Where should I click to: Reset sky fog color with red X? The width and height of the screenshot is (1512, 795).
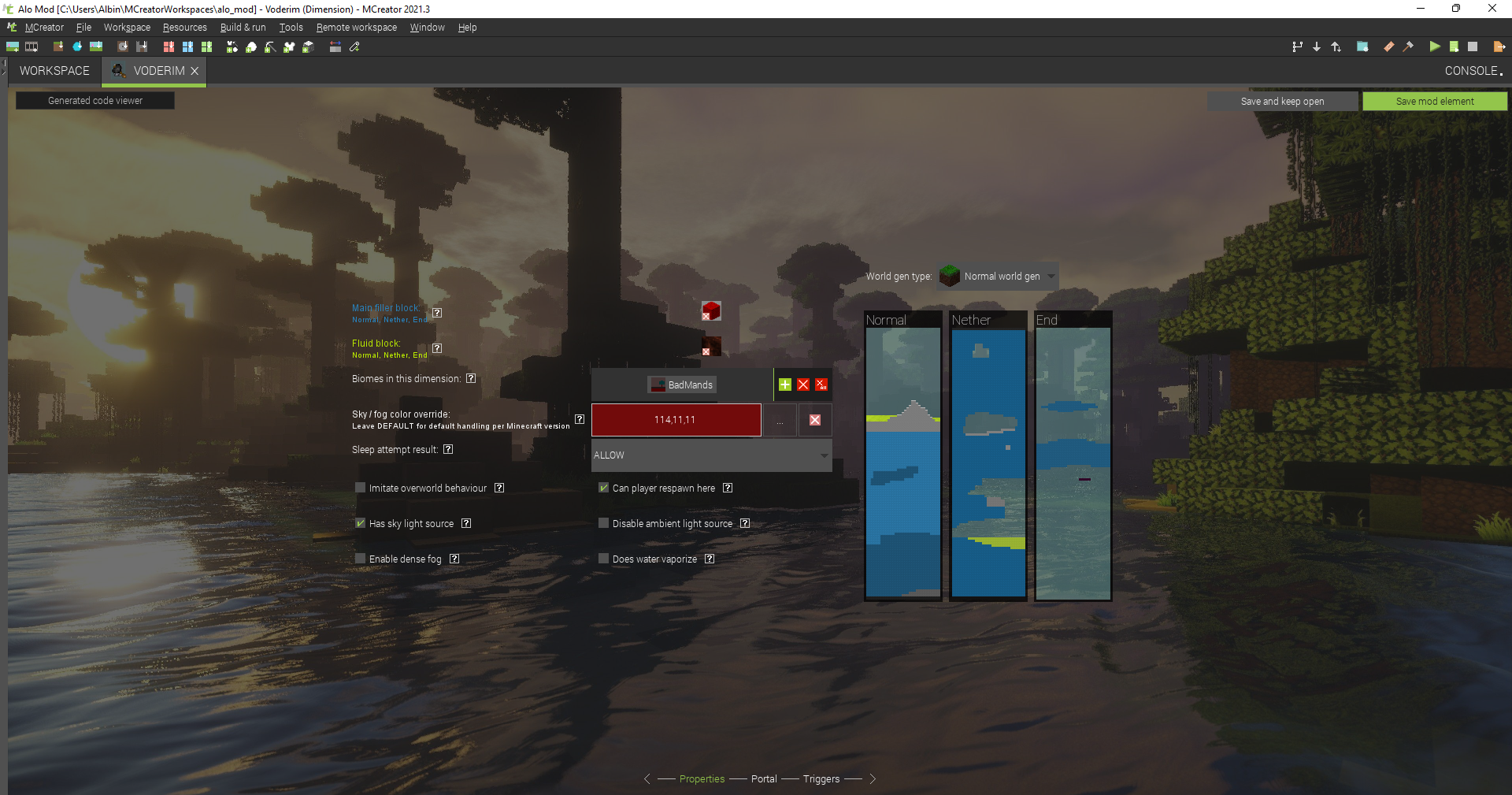click(x=815, y=420)
